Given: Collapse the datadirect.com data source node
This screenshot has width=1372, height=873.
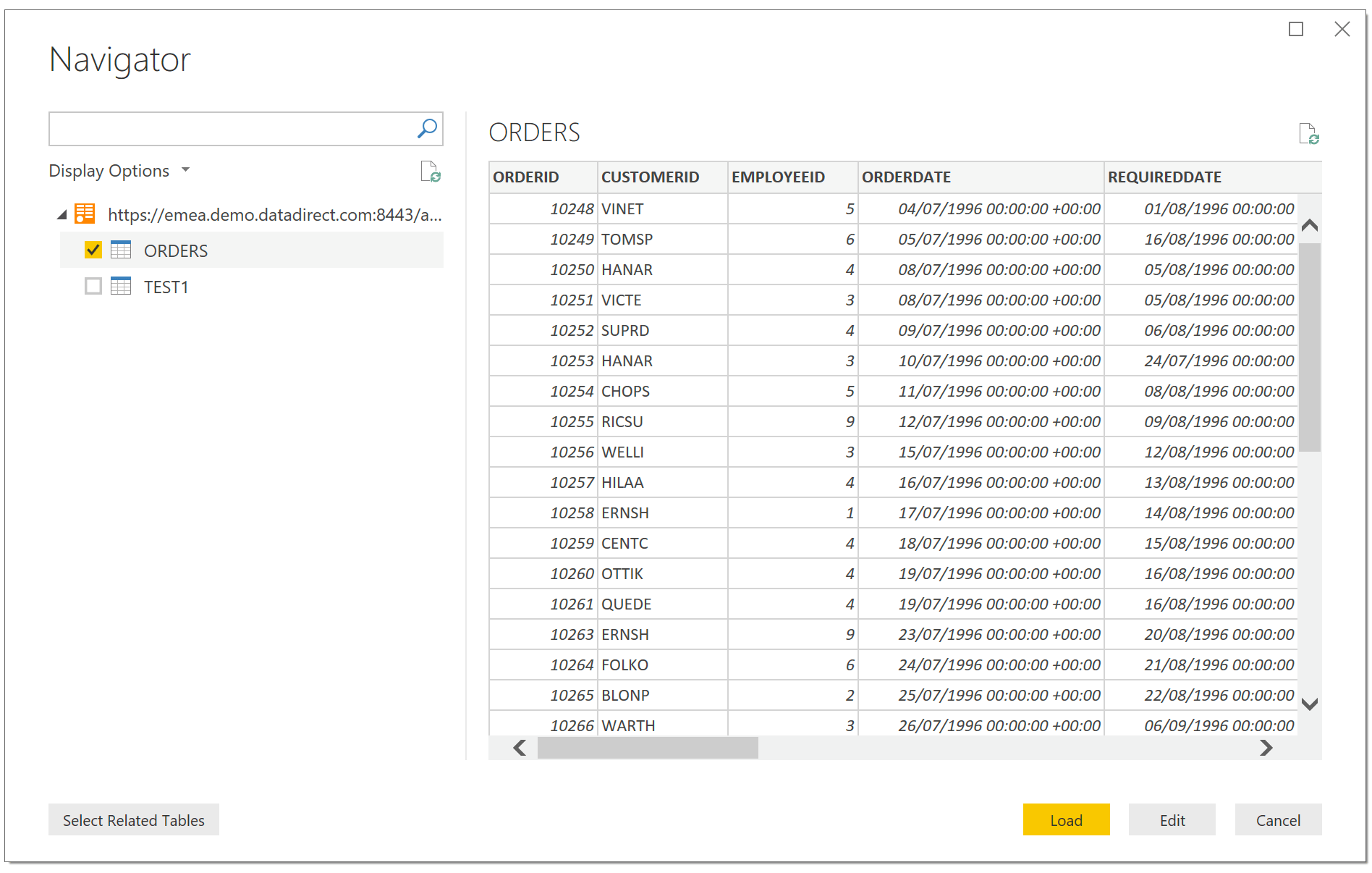Looking at the screenshot, I should pyautogui.click(x=61, y=214).
